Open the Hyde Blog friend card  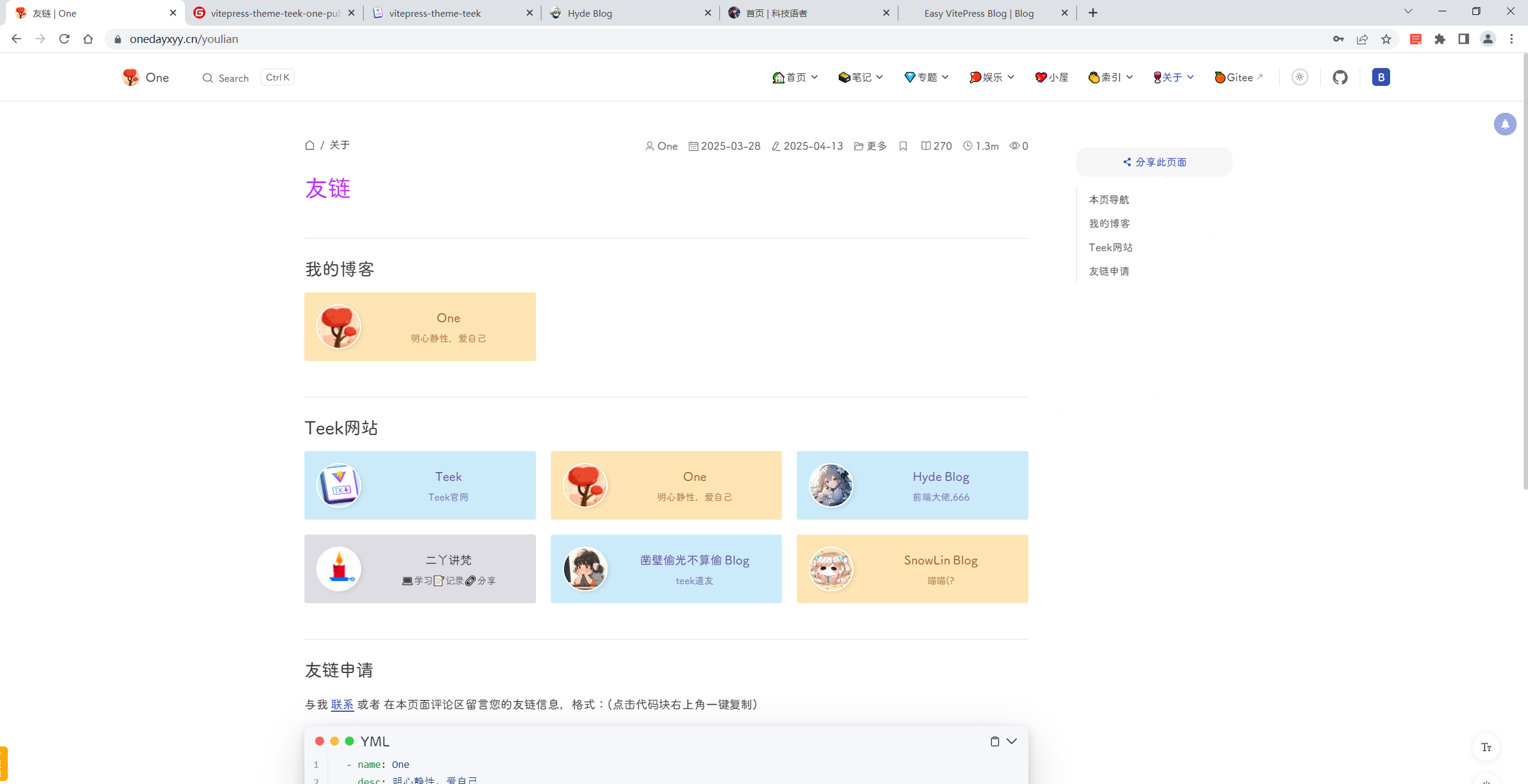[912, 485]
